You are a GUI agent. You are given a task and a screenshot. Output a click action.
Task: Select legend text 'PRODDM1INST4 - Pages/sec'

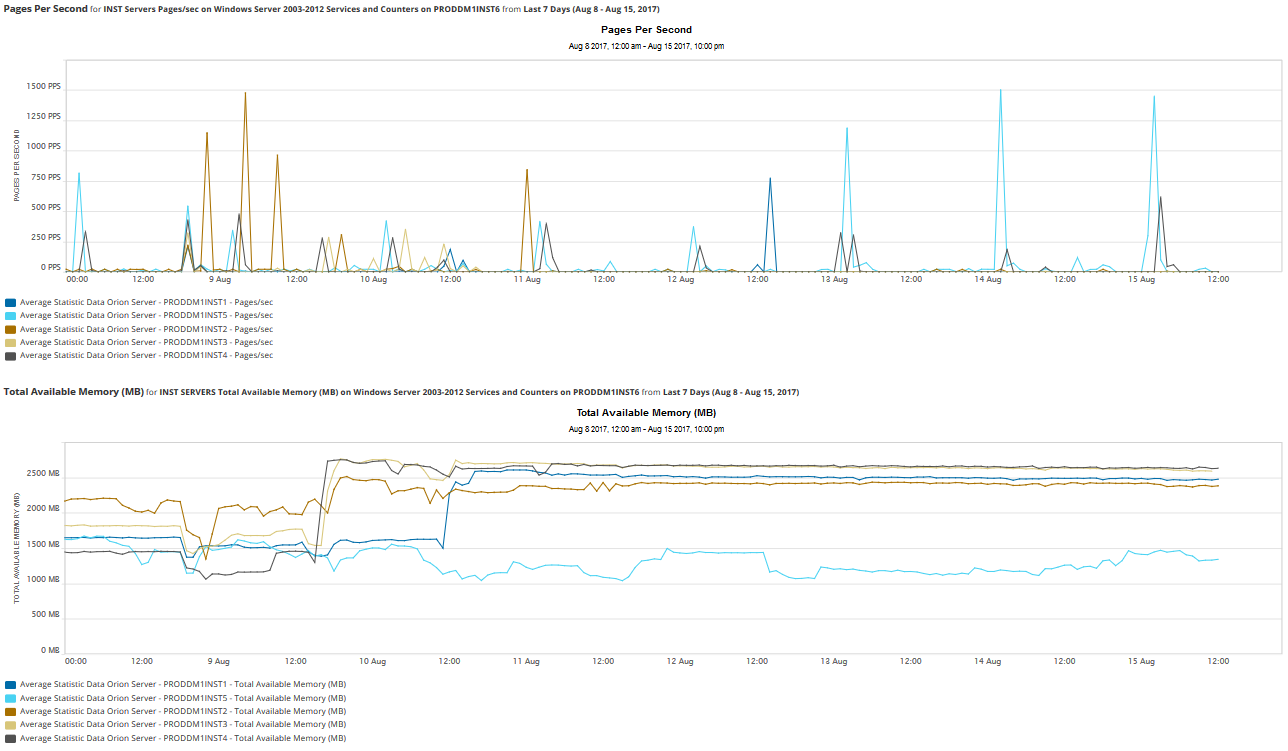pyautogui.click(x=218, y=356)
